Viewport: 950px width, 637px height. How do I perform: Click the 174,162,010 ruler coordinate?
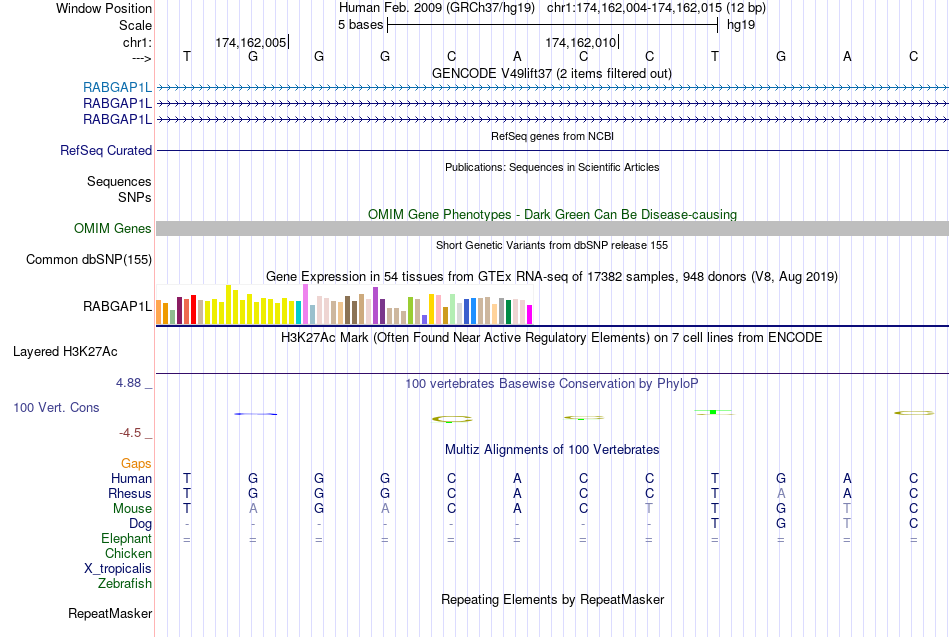[580, 42]
